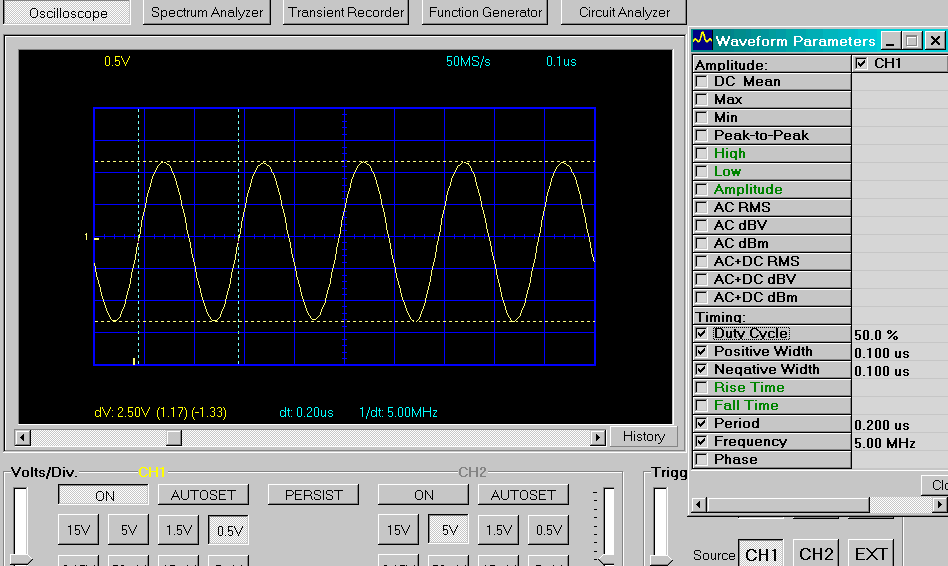The width and height of the screenshot is (948, 566).
Task: Click the Waveform Parameters horizontal scrollbar thumb
Action: pos(788,504)
